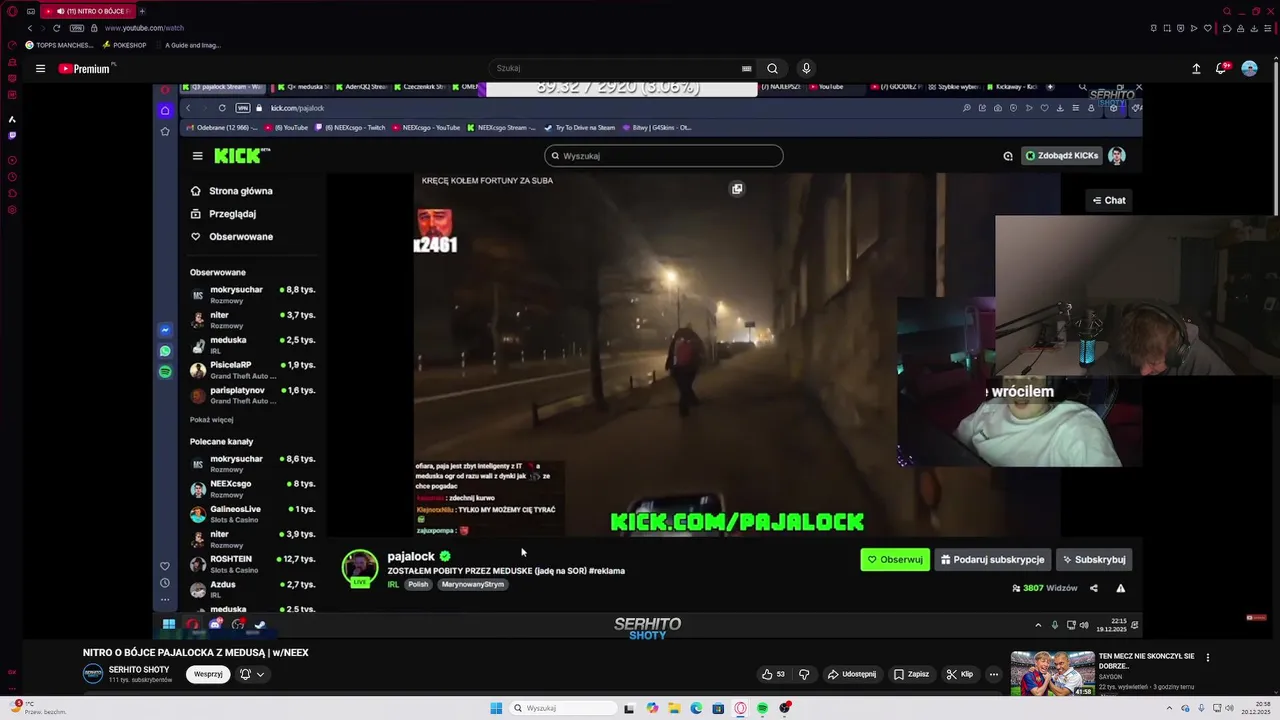Select the NITRO O BÓJCE browser tab
This screenshot has width=1280, height=720.
coord(88,11)
